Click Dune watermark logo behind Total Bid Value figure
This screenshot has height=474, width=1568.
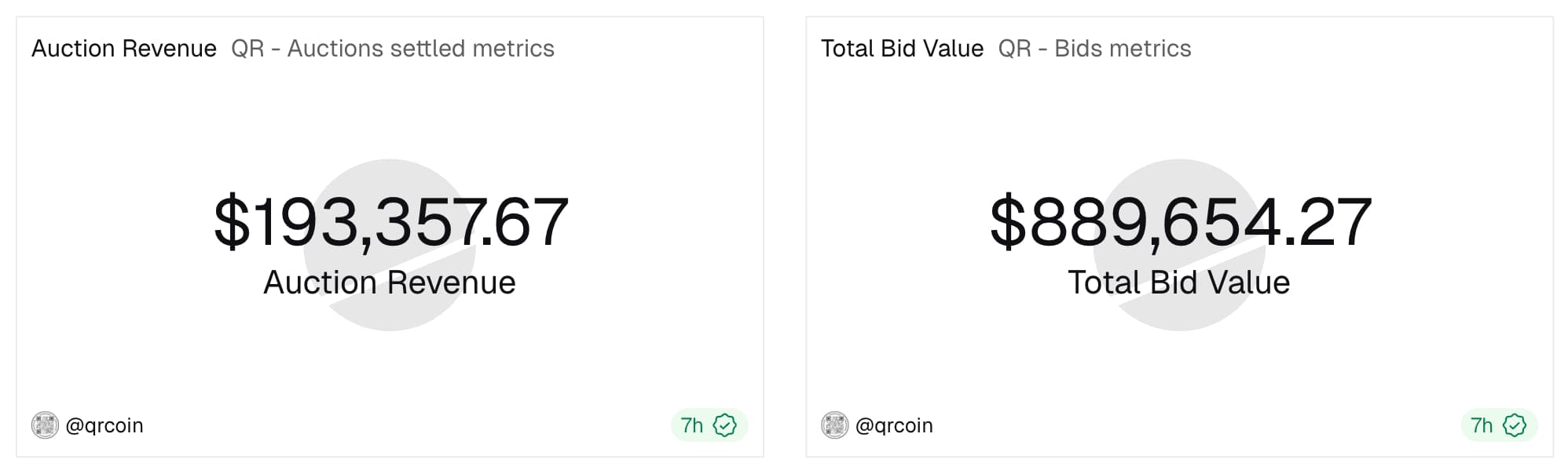pos(1180,322)
